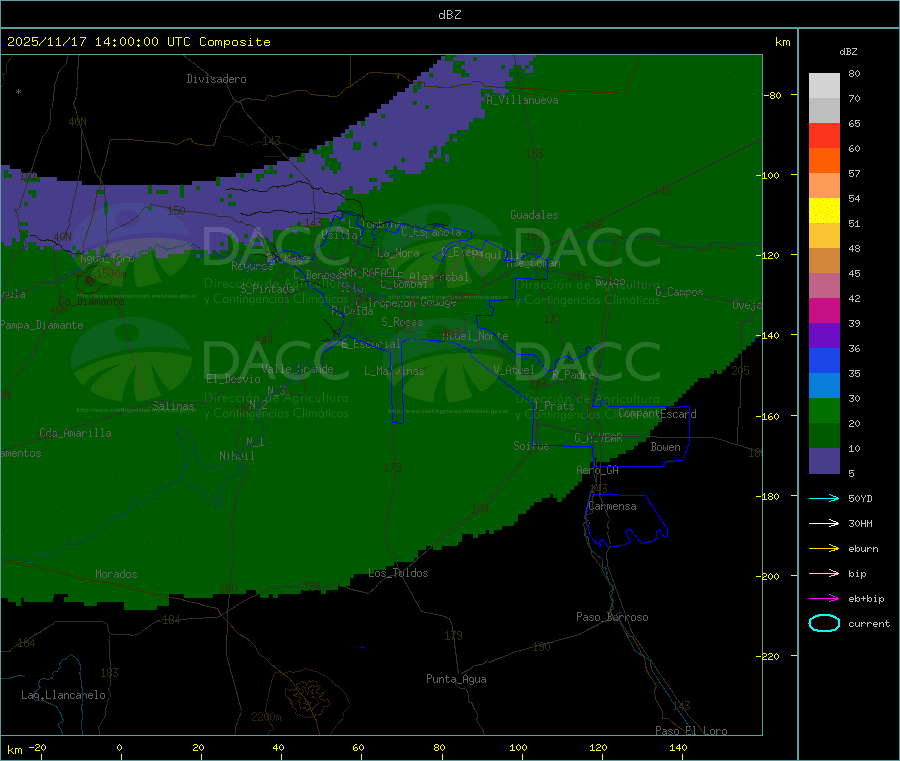Screen dimensions: 900x761
Task: Click the 'Nihuil' map label
Action: [x=237, y=456]
